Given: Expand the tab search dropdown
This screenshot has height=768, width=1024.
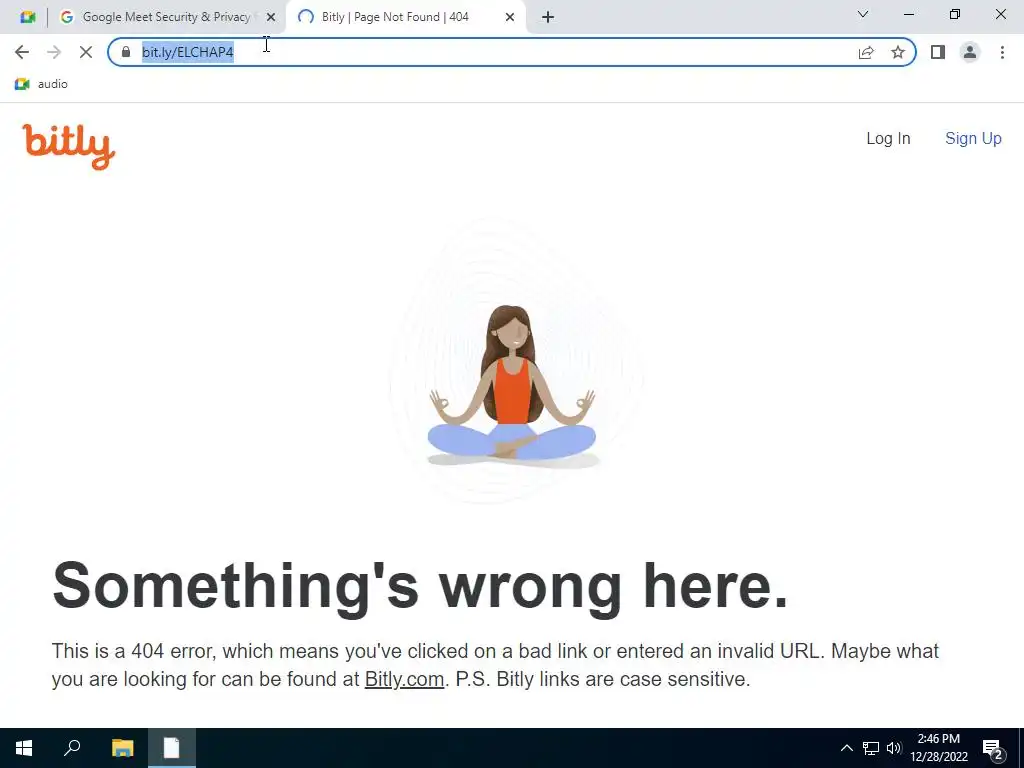Looking at the screenshot, I should (x=863, y=14).
